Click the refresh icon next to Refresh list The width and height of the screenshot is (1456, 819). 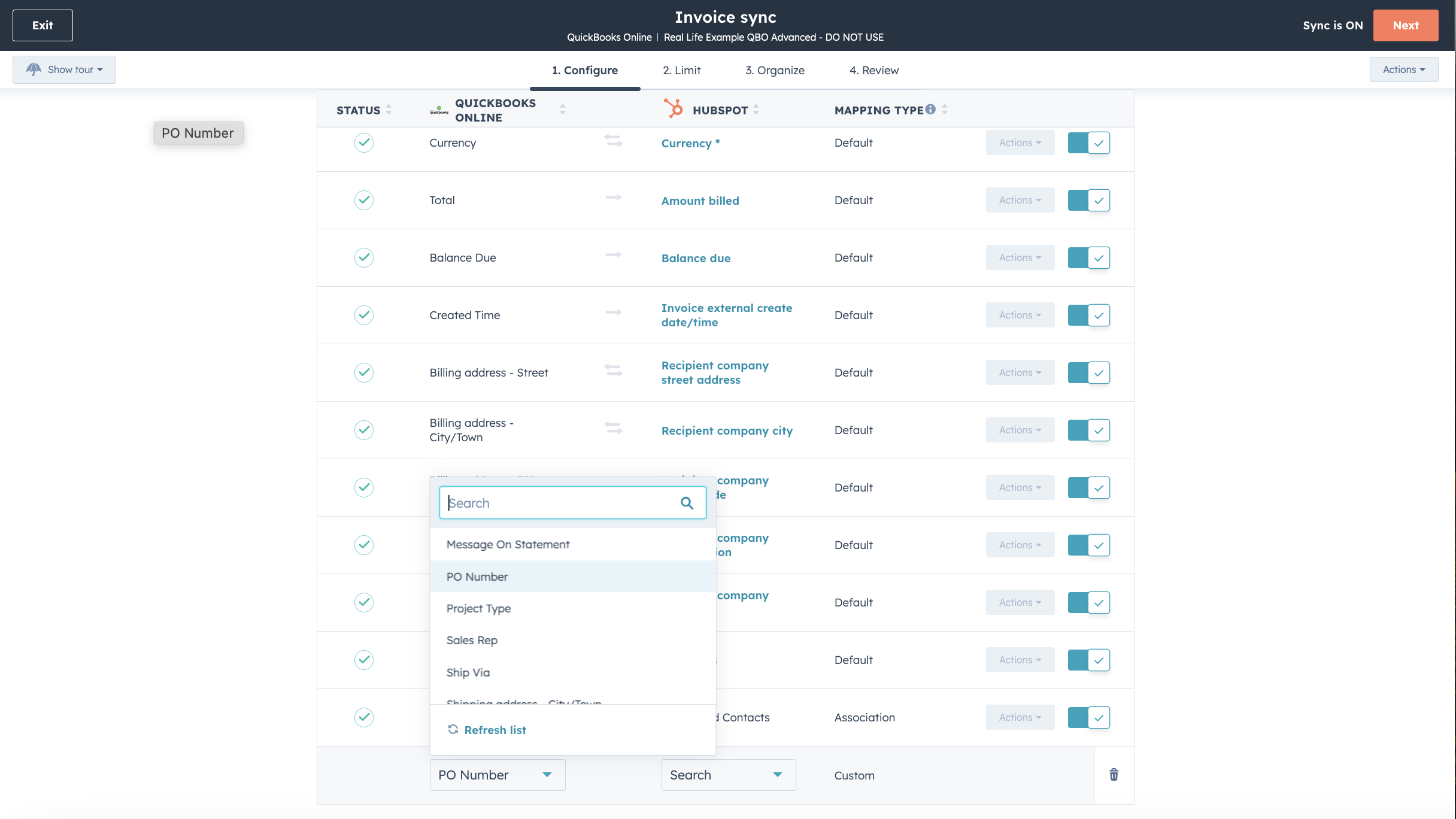[453, 729]
